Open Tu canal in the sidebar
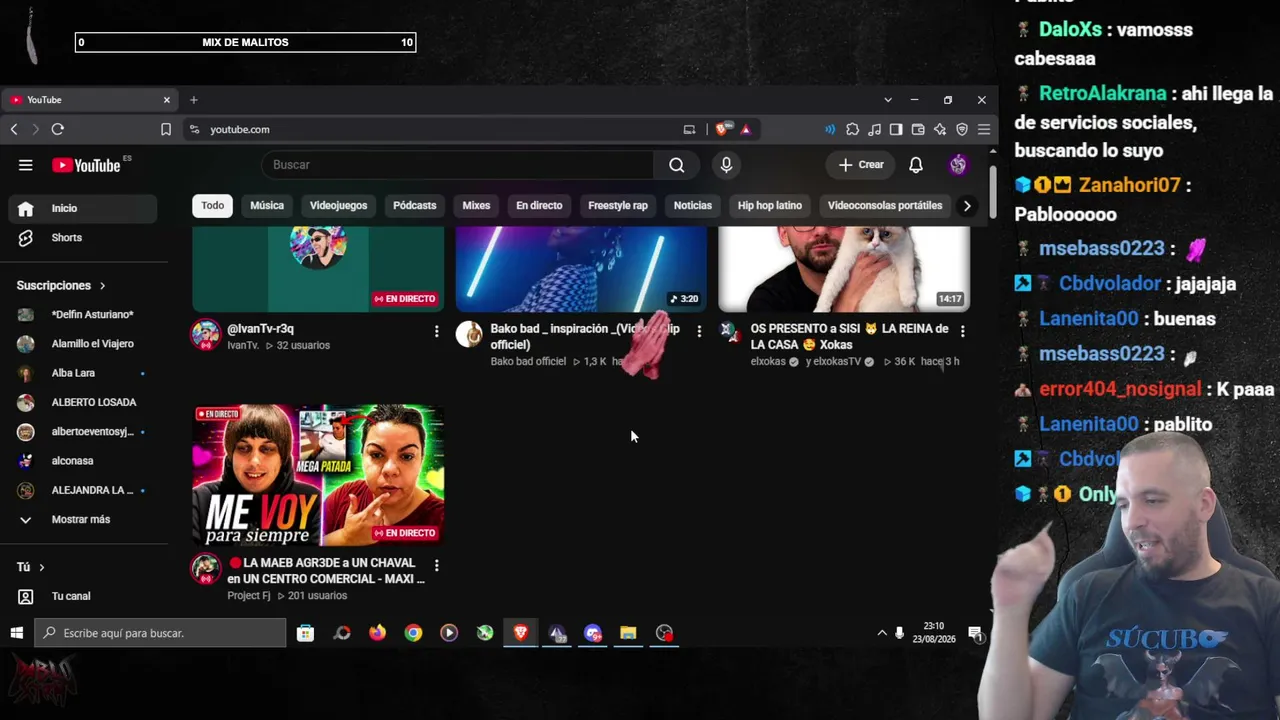 coord(82,596)
